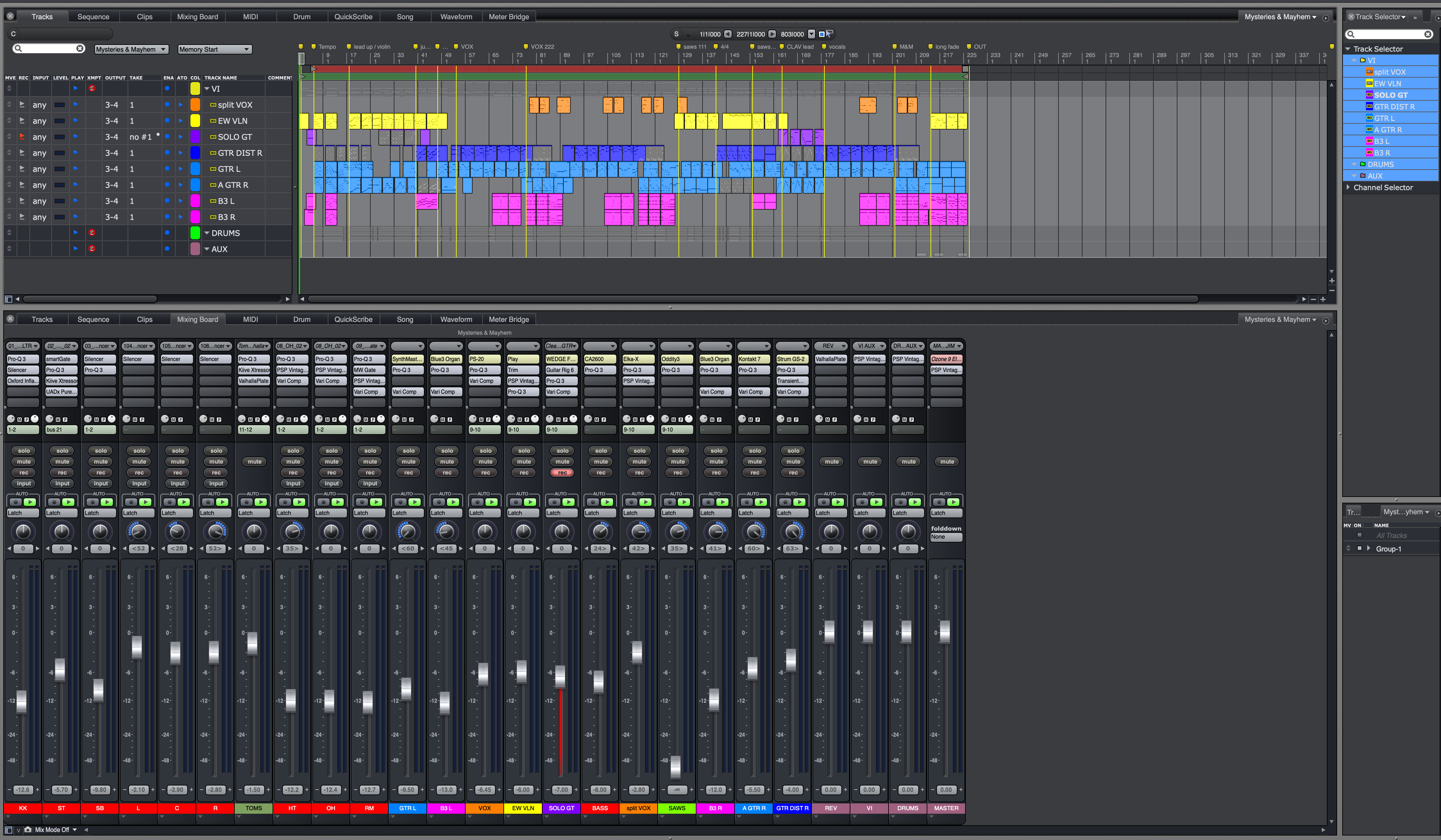The image size is (1441, 840).
Task: Open Ozone 9 insert on MASTER channel
Action: point(946,359)
